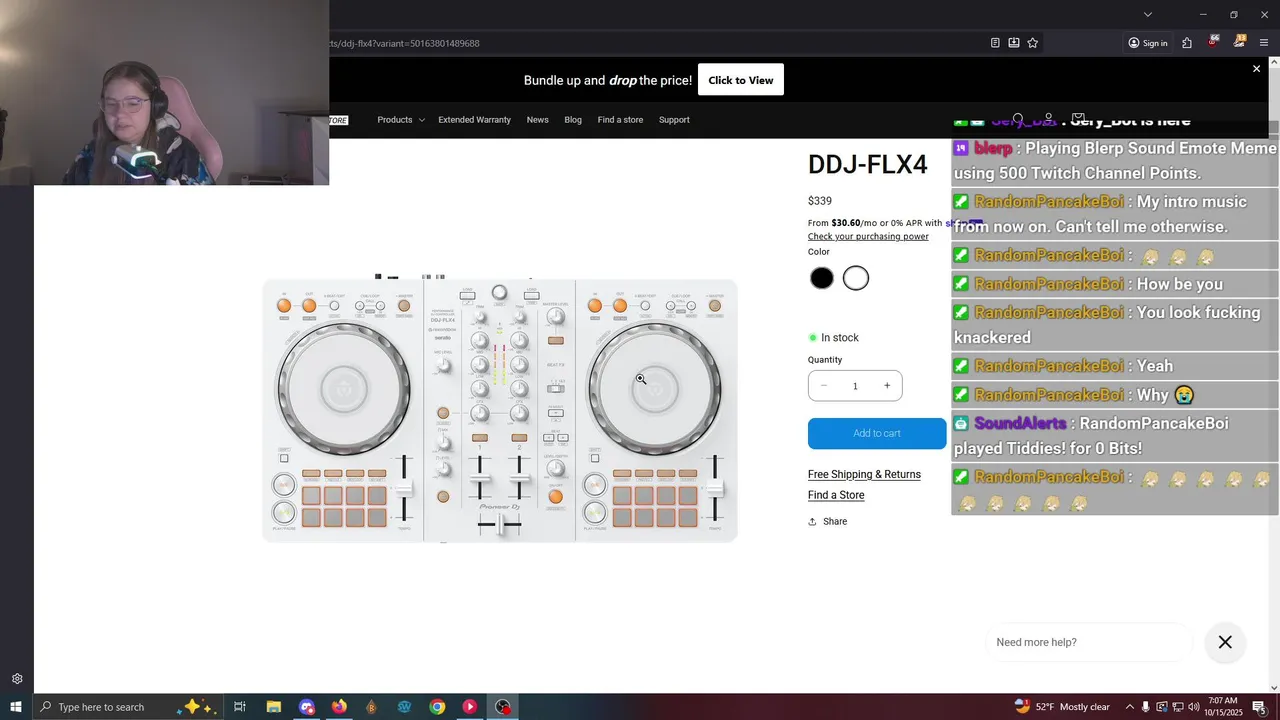Screen dimensions: 1280x720
Task: Click the Find a Store link below cart
Action: pyautogui.click(x=836, y=495)
